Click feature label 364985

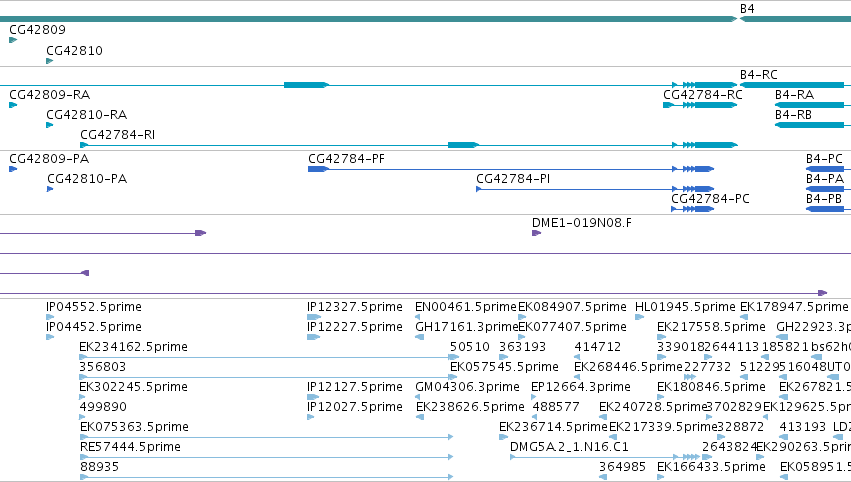click(x=622, y=467)
